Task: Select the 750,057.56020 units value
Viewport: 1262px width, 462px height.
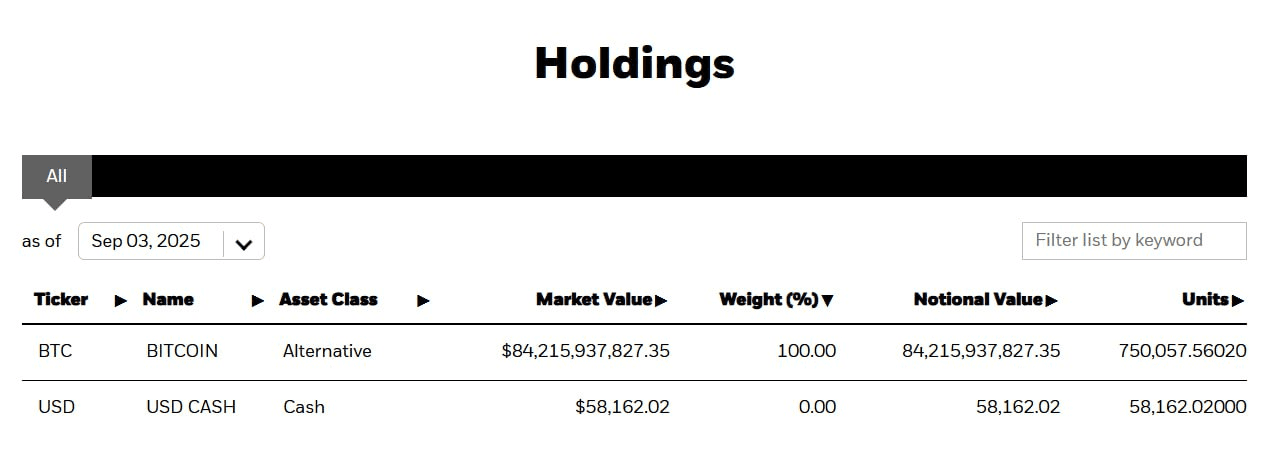Action: [1182, 351]
